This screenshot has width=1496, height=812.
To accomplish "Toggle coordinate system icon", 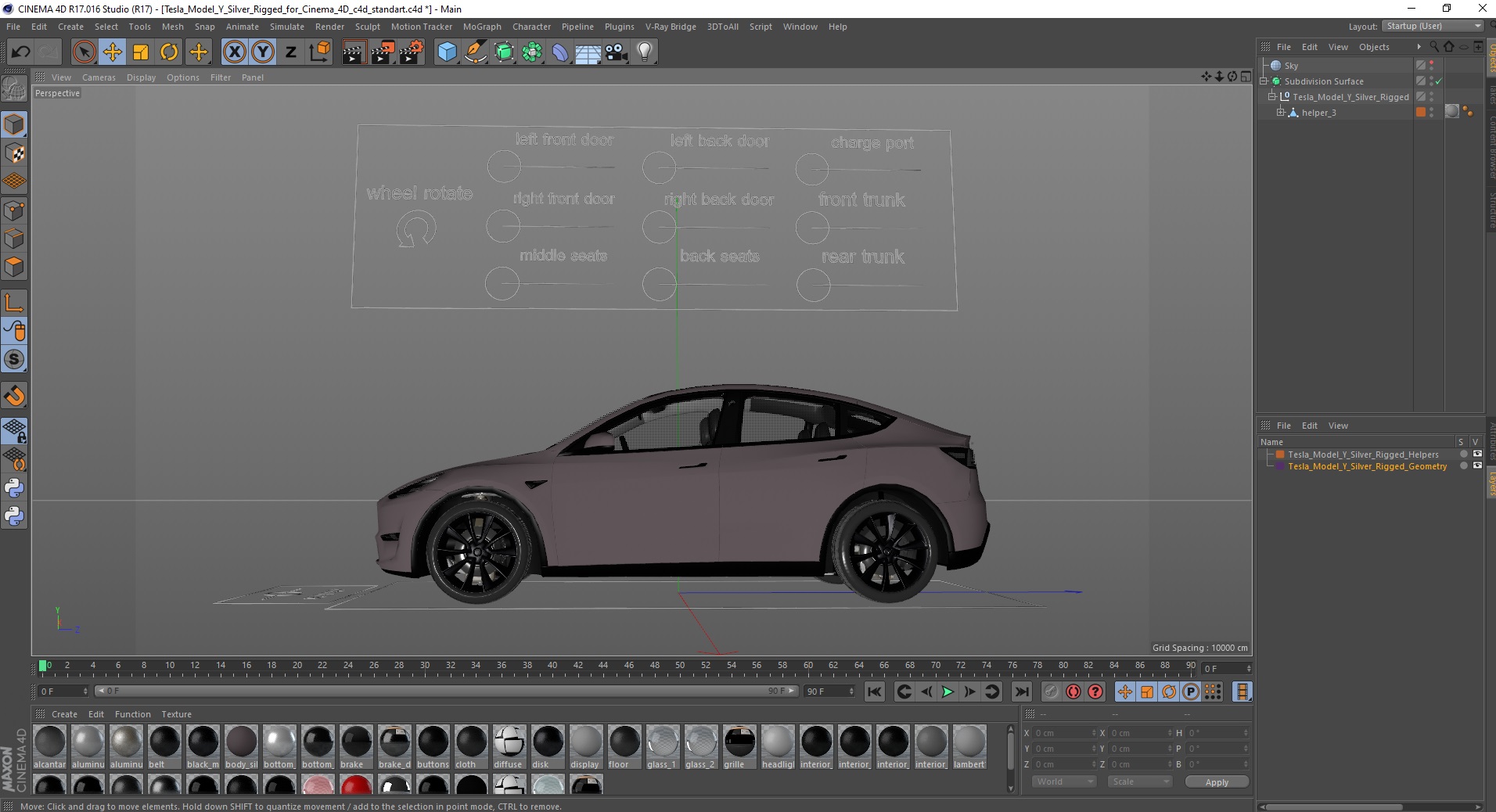I will click(319, 52).
